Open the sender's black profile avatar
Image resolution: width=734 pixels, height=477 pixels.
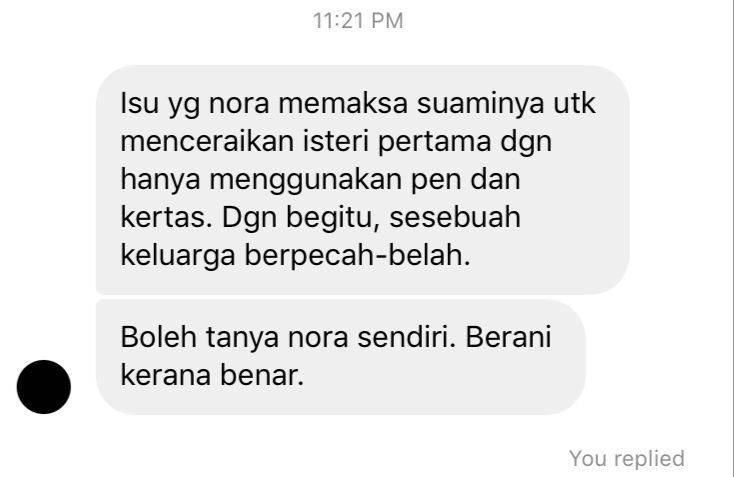point(44,387)
